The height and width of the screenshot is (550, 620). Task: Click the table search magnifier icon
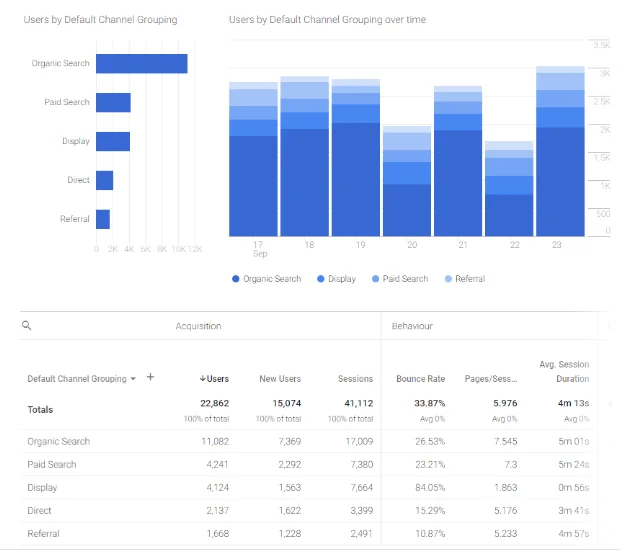[27, 326]
